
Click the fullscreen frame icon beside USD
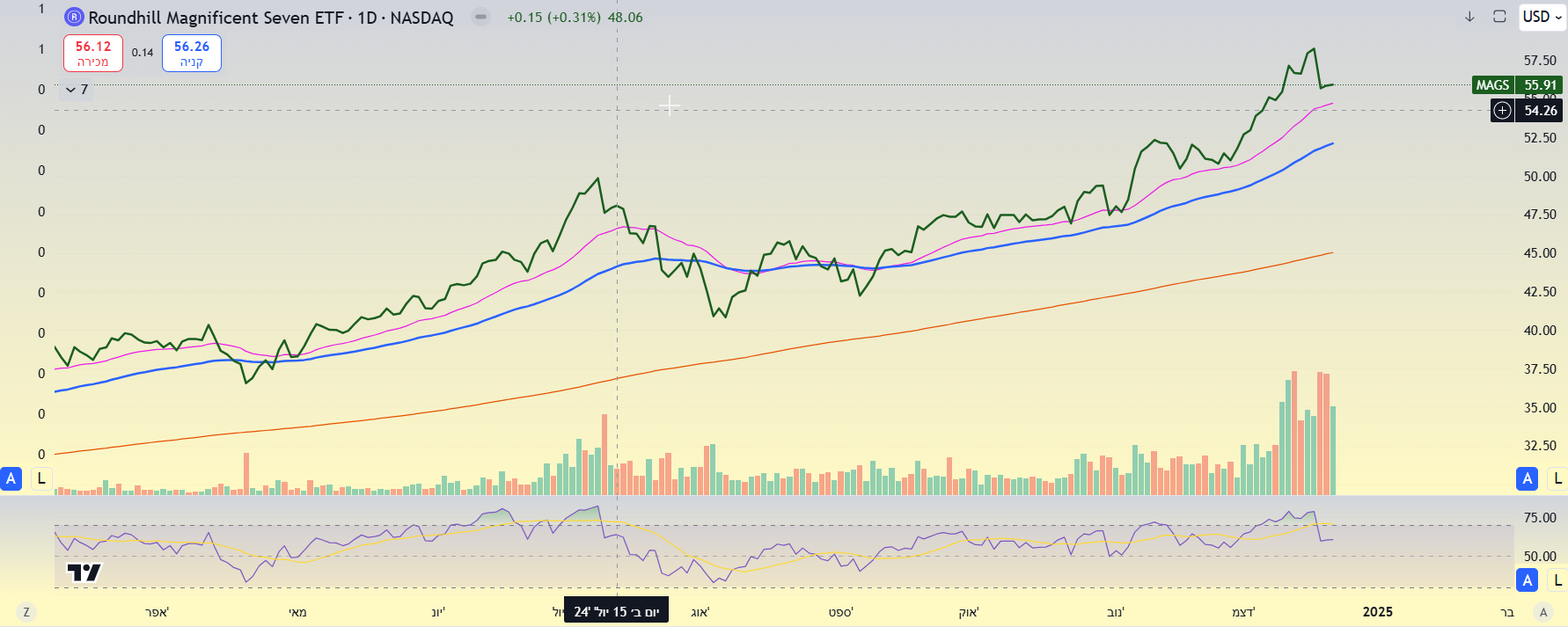point(1499,17)
